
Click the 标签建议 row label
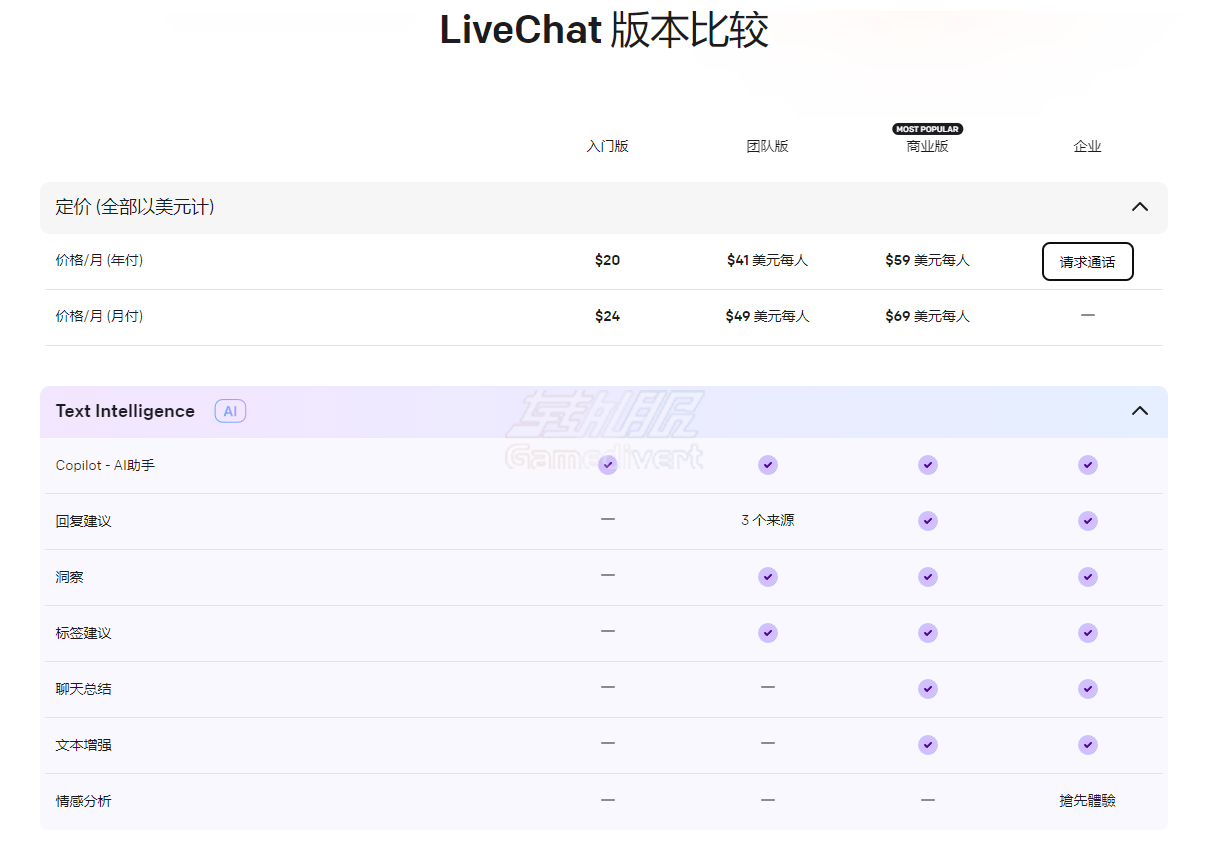[83, 634]
